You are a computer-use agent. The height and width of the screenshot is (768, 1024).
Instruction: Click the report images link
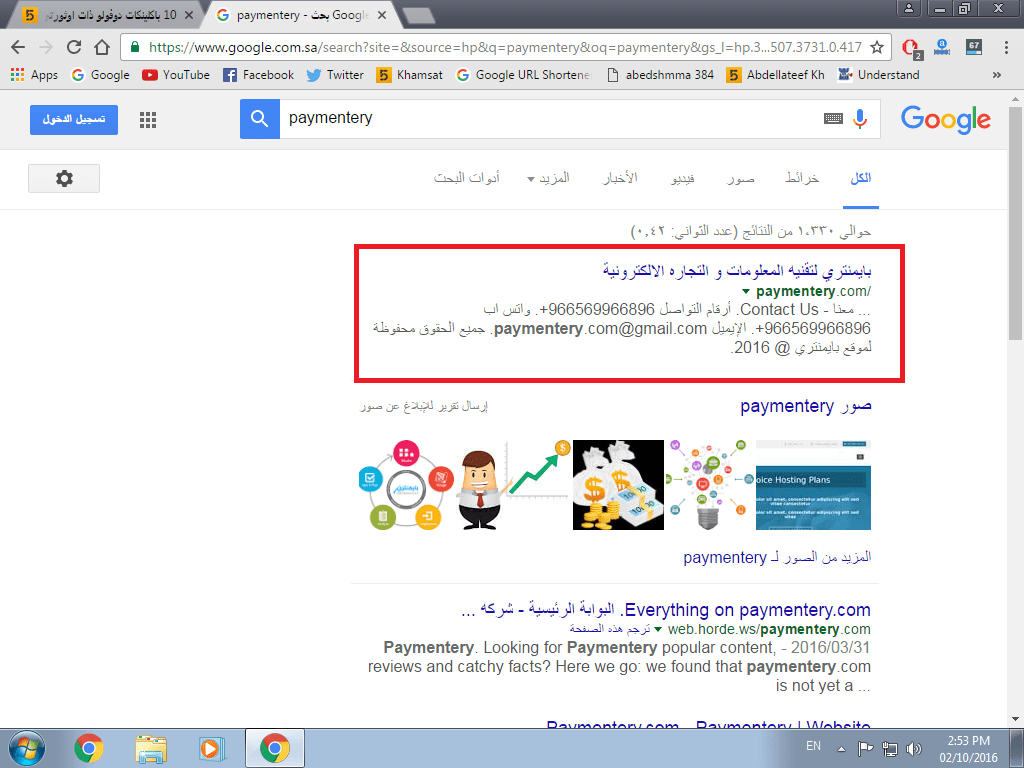click(x=424, y=406)
